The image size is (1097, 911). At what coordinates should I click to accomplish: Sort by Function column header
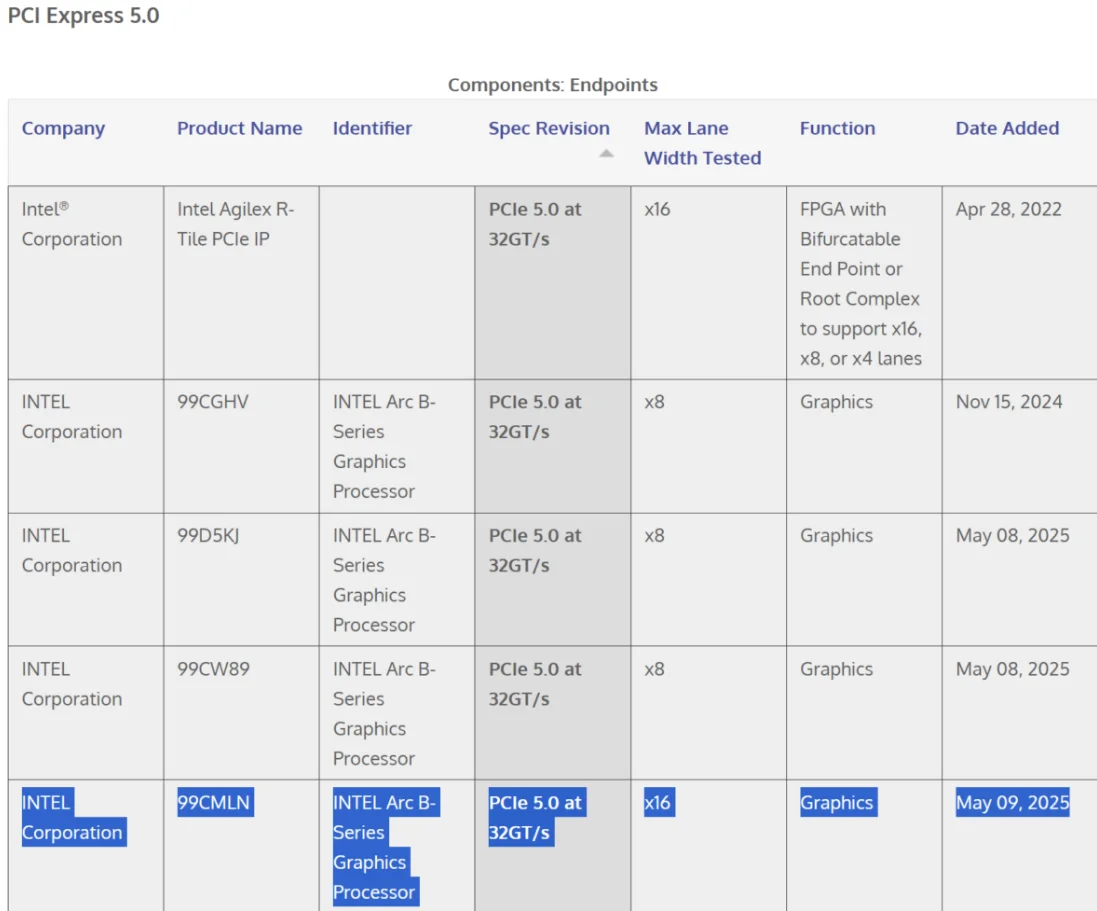click(837, 128)
